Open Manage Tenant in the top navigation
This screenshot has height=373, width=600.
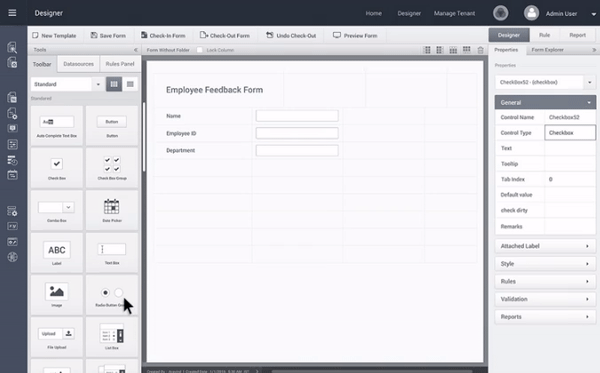(454, 13)
